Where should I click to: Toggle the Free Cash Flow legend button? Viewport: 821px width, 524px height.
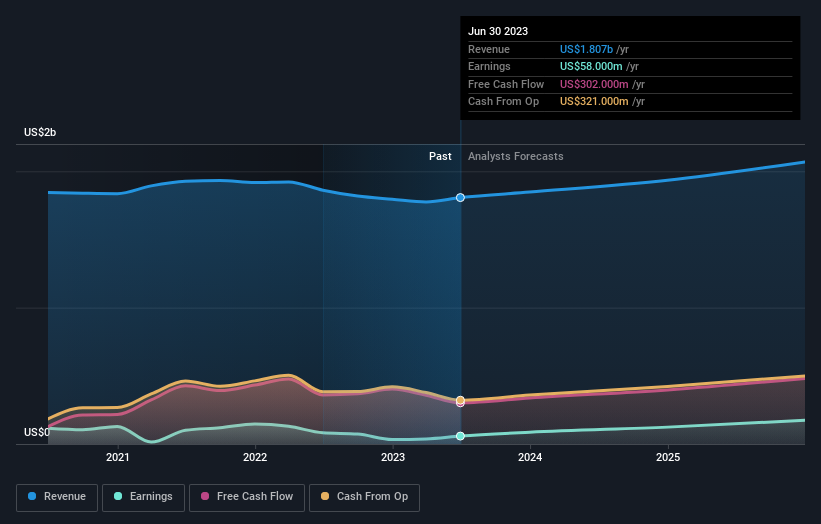tap(247, 497)
